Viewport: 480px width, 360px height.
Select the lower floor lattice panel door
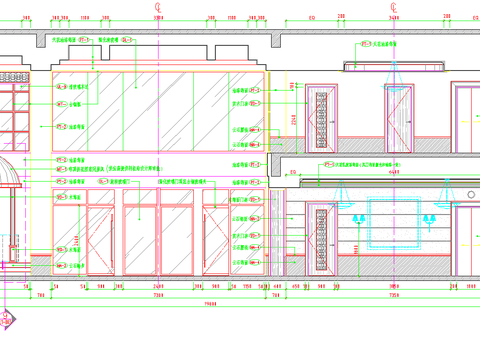coord(321,239)
